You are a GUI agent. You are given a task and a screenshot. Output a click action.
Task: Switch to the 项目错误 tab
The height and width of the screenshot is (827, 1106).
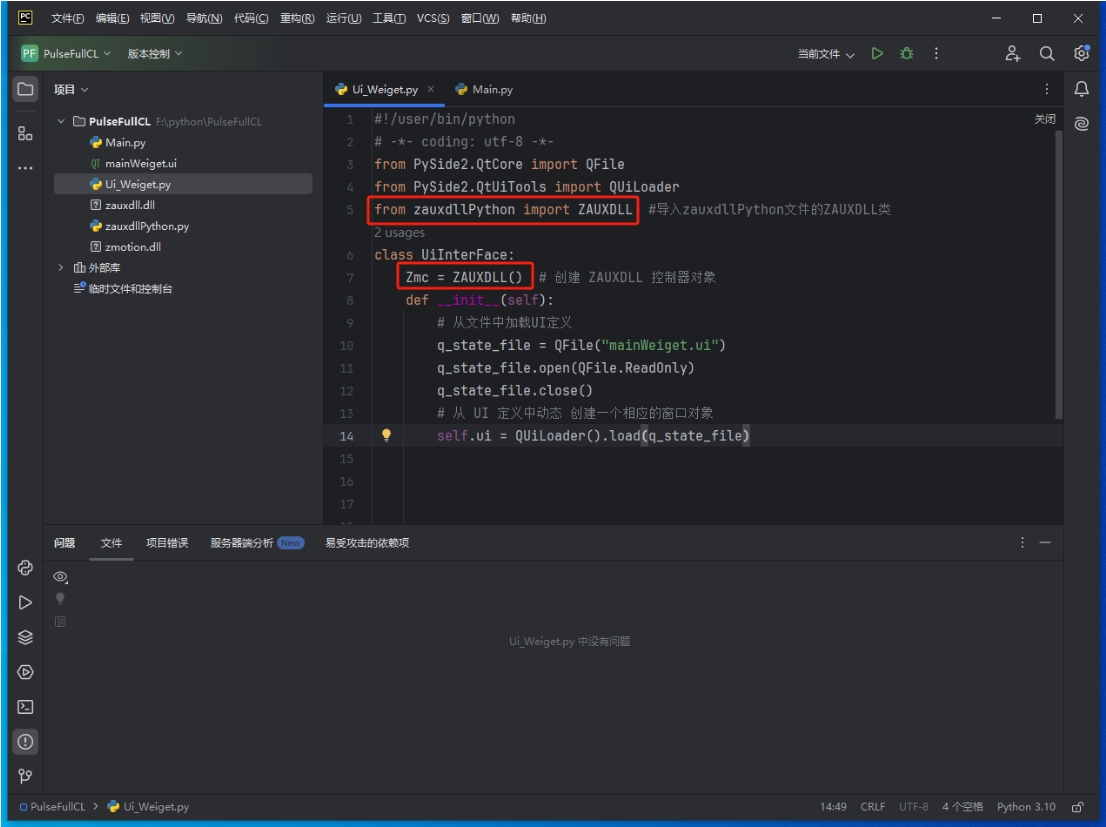166,543
